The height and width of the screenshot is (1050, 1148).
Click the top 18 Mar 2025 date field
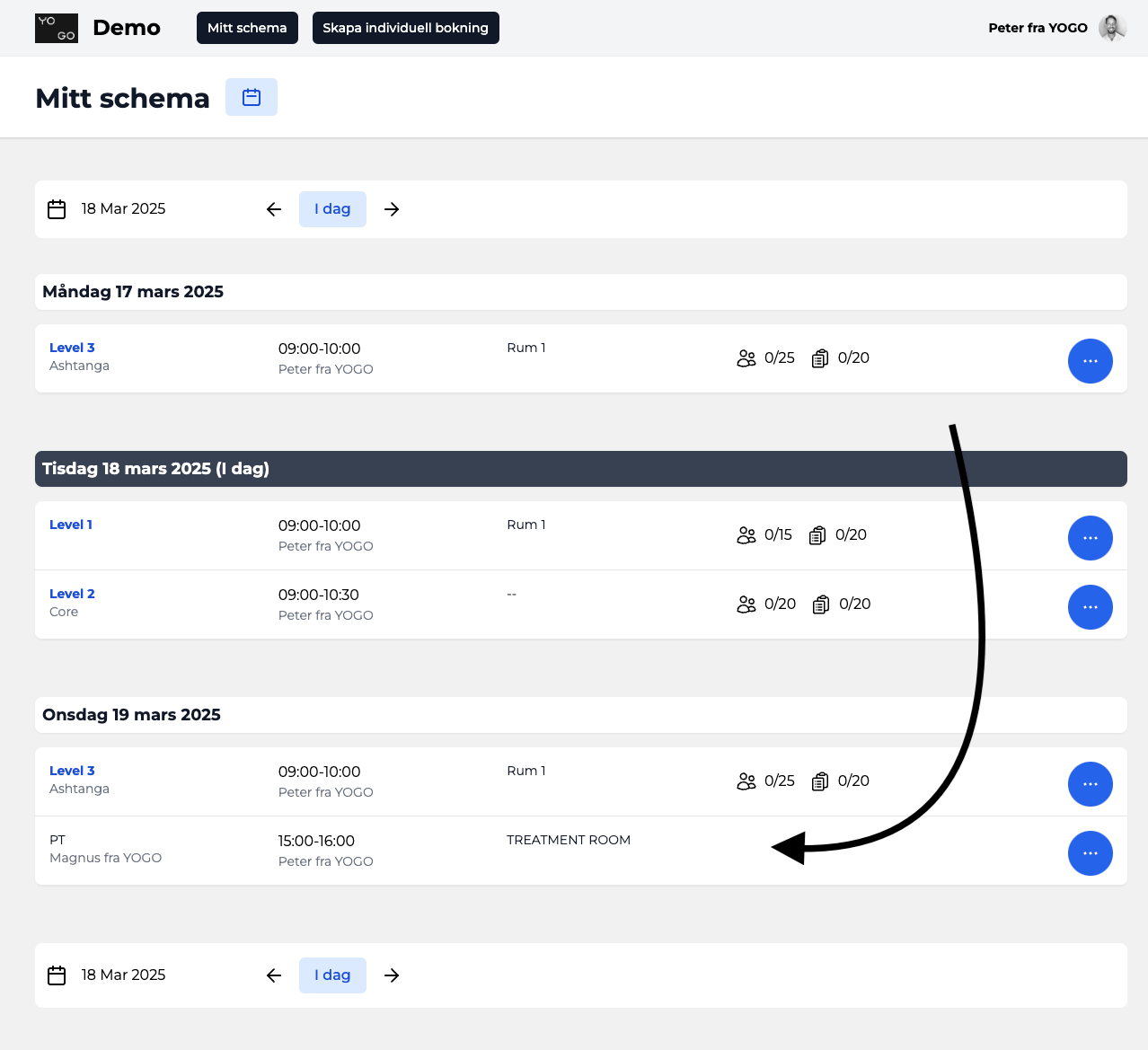pyautogui.click(x=123, y=208)
